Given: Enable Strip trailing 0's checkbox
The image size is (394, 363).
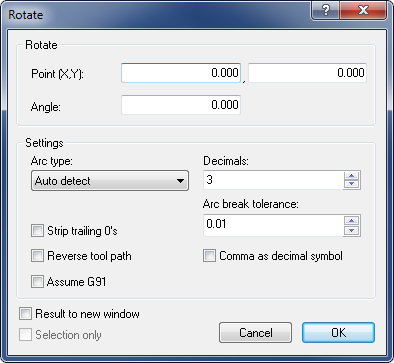Looking at the screenshot, I should (37, 231).
